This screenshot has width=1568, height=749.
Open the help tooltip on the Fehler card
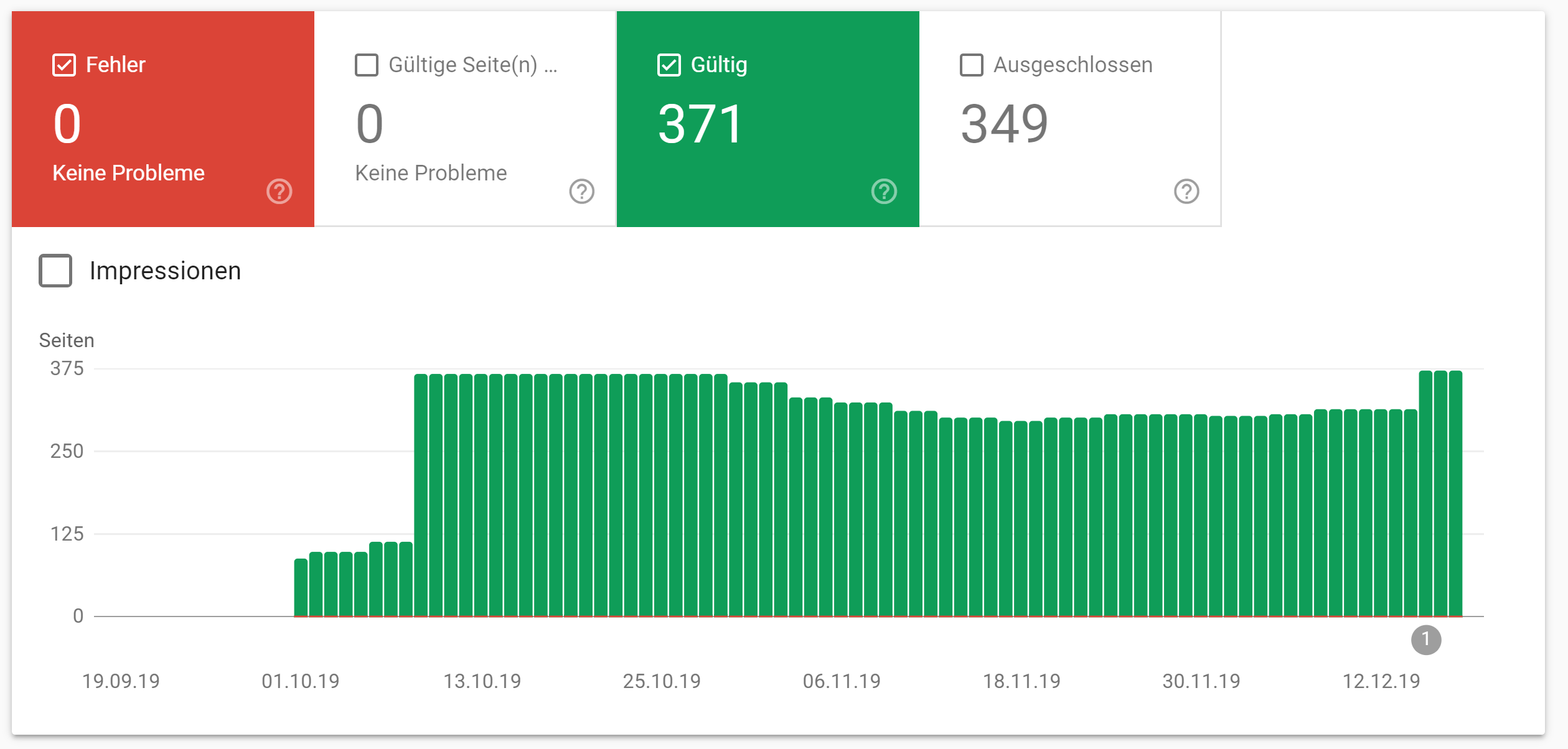click(279, 192)
